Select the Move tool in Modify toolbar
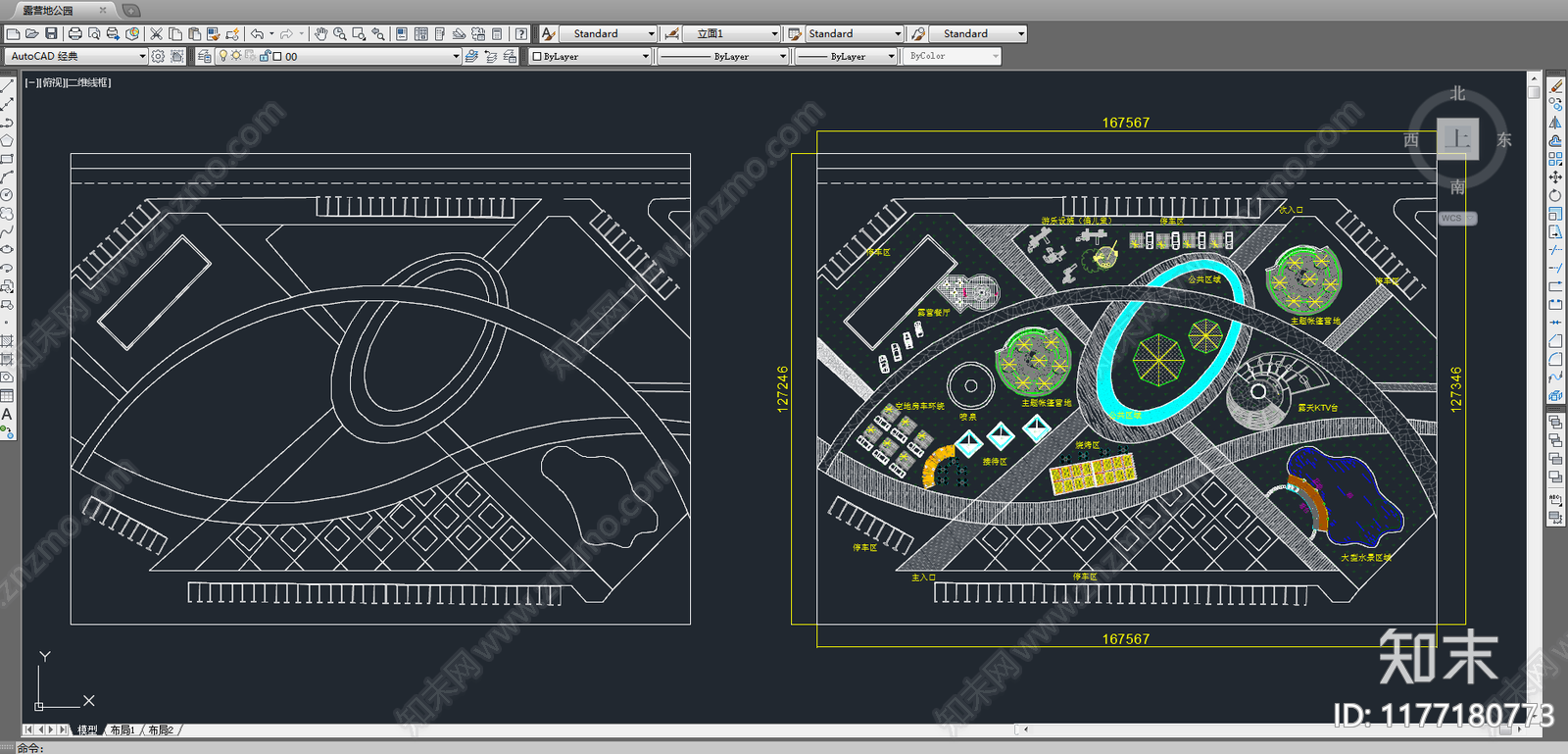Viewport: 1568px width, 754px height. coord(1555,176)
